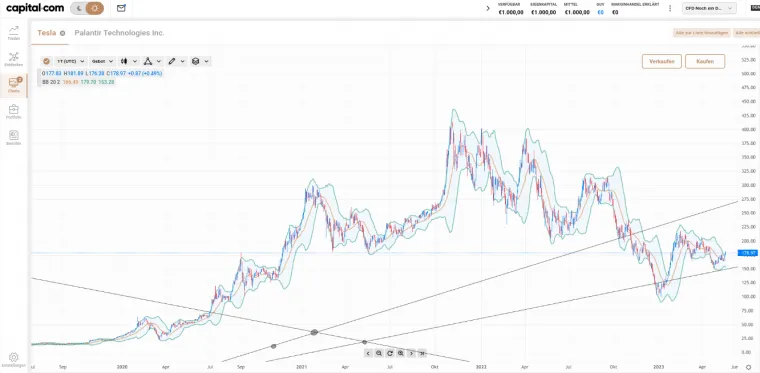Select the pencil drawing tool icon

pos(172,62)
